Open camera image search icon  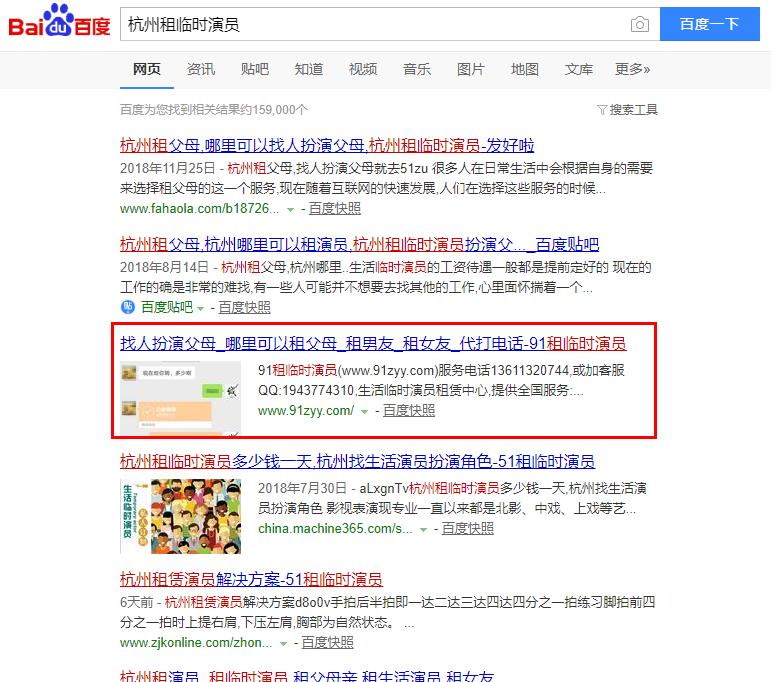point(639,24)
